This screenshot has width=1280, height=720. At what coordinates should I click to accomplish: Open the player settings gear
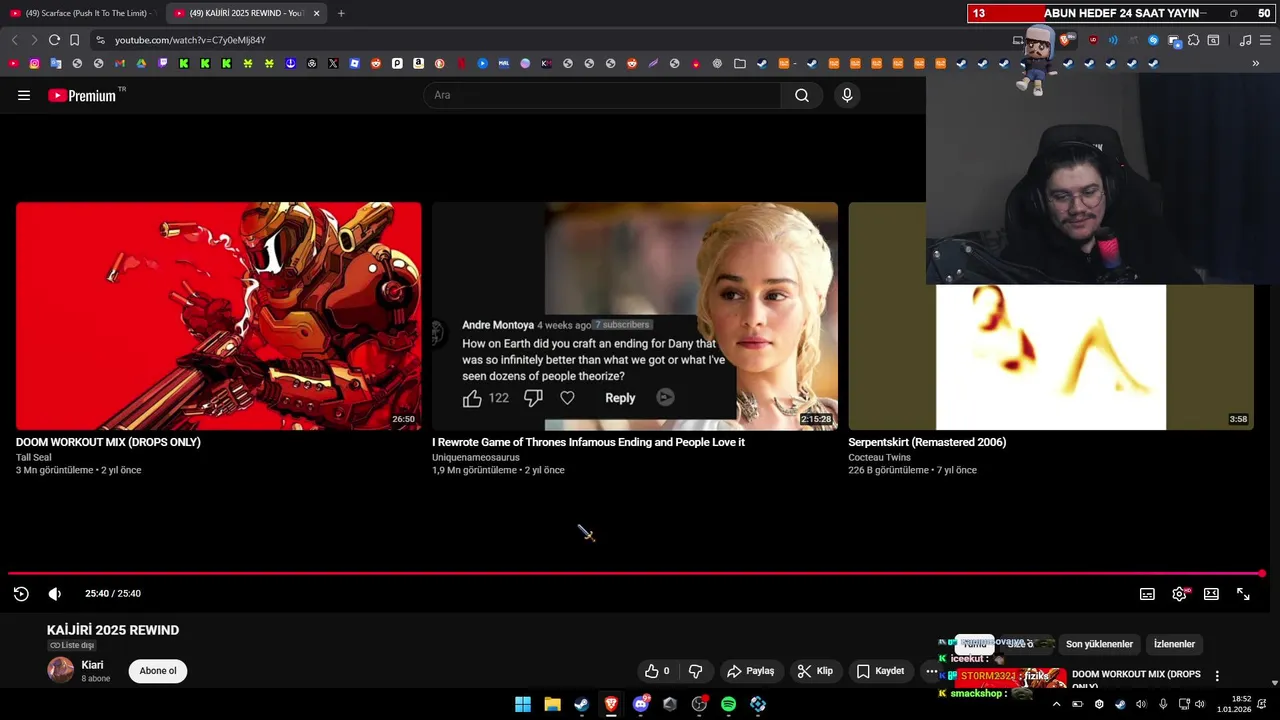click(x=1179, y=594)
